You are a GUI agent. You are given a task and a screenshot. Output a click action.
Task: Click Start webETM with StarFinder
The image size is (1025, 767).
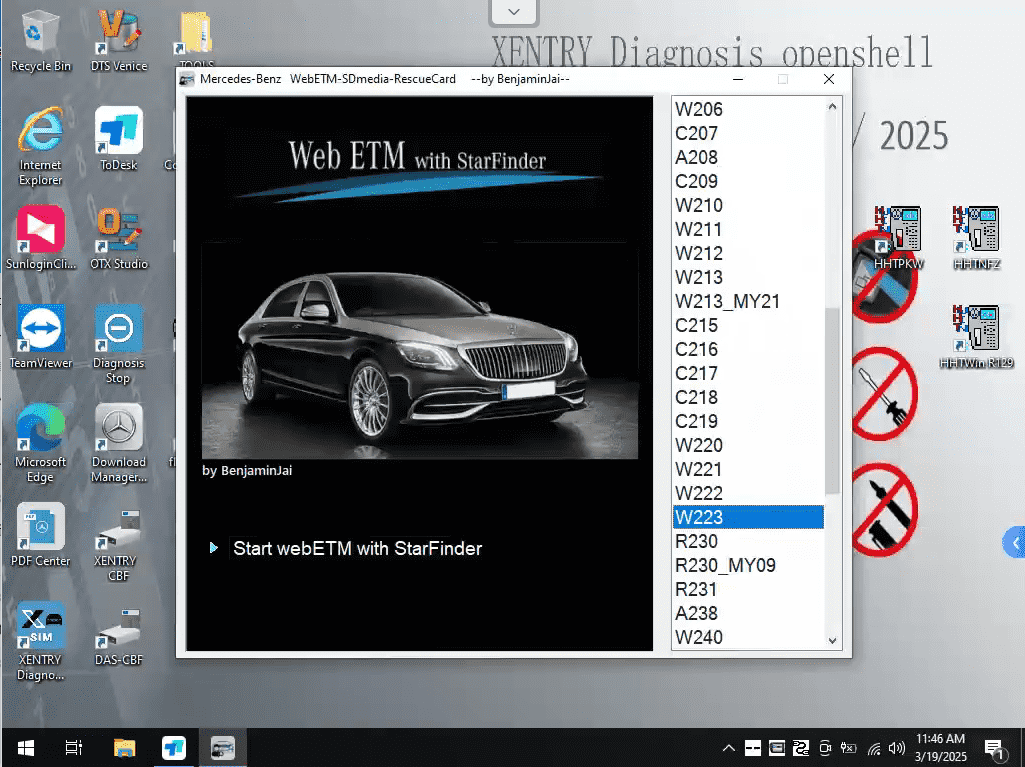pos(357,548)
